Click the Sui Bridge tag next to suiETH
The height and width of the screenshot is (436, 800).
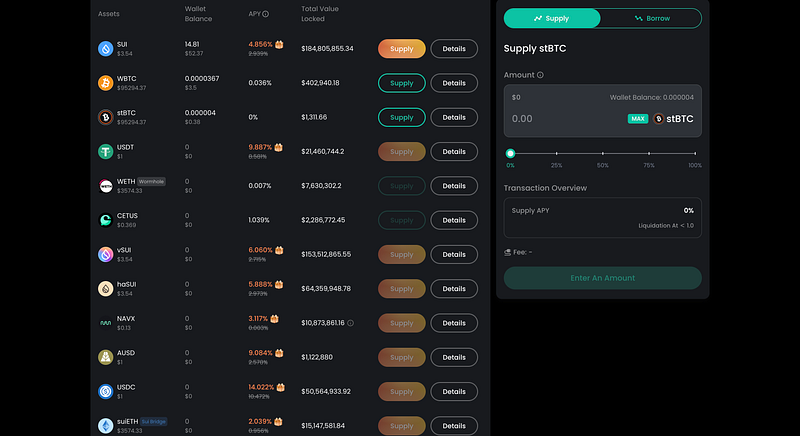pos(154,422)
